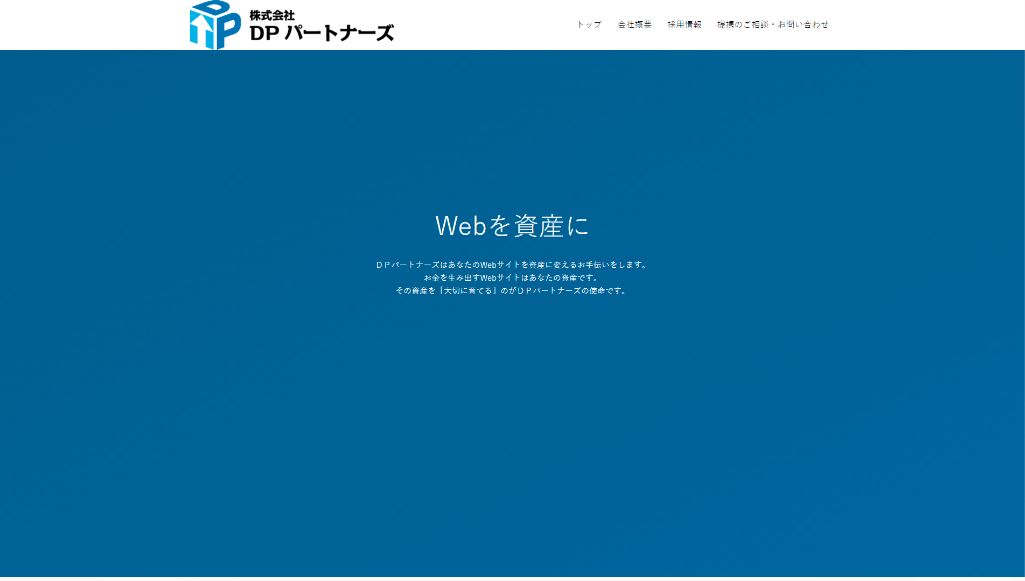Click the logo to return to homepage

pyautogui.click(x=290, y=24)
